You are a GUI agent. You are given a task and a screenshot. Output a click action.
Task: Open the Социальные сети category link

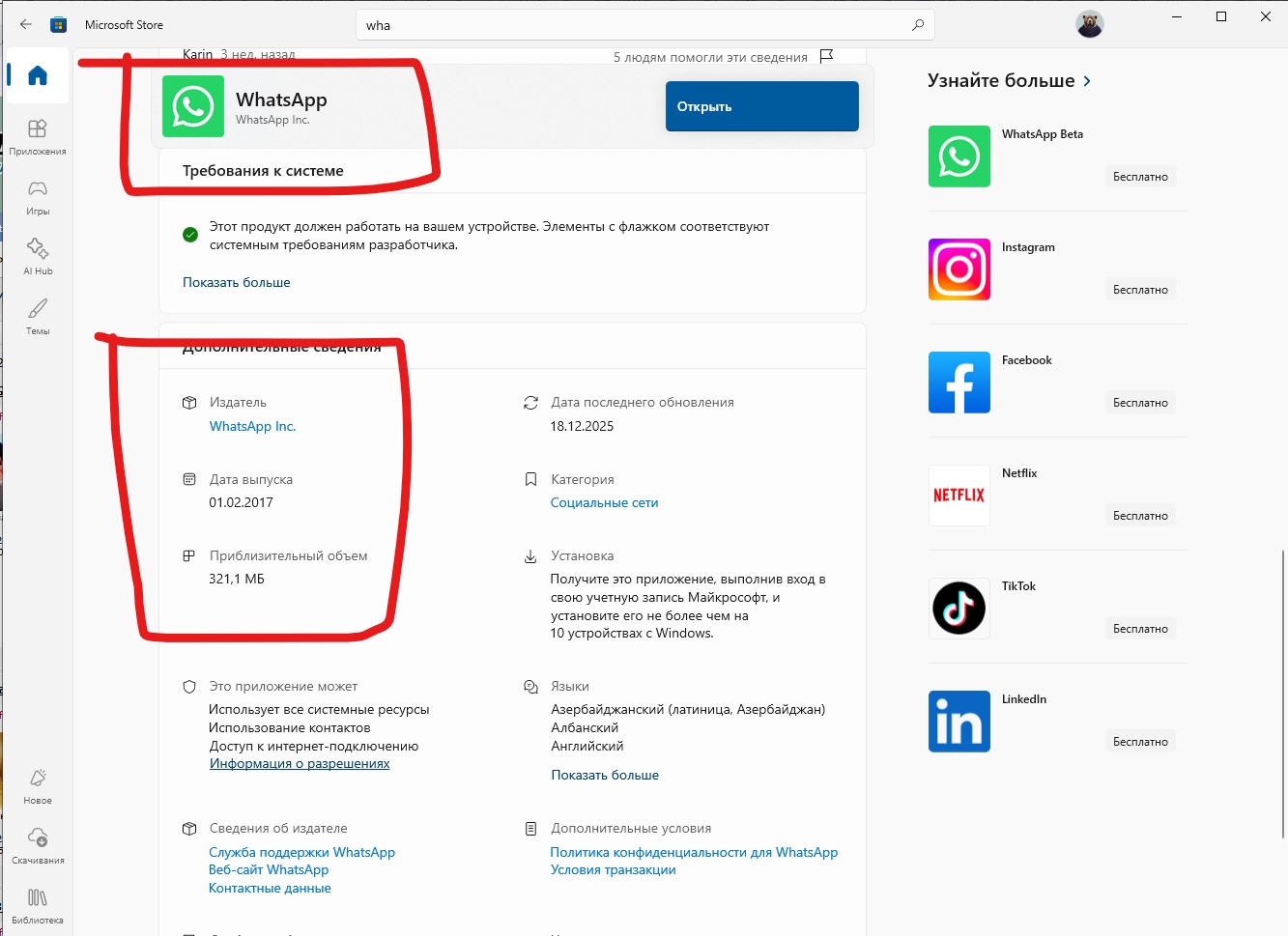click(604, 502)
